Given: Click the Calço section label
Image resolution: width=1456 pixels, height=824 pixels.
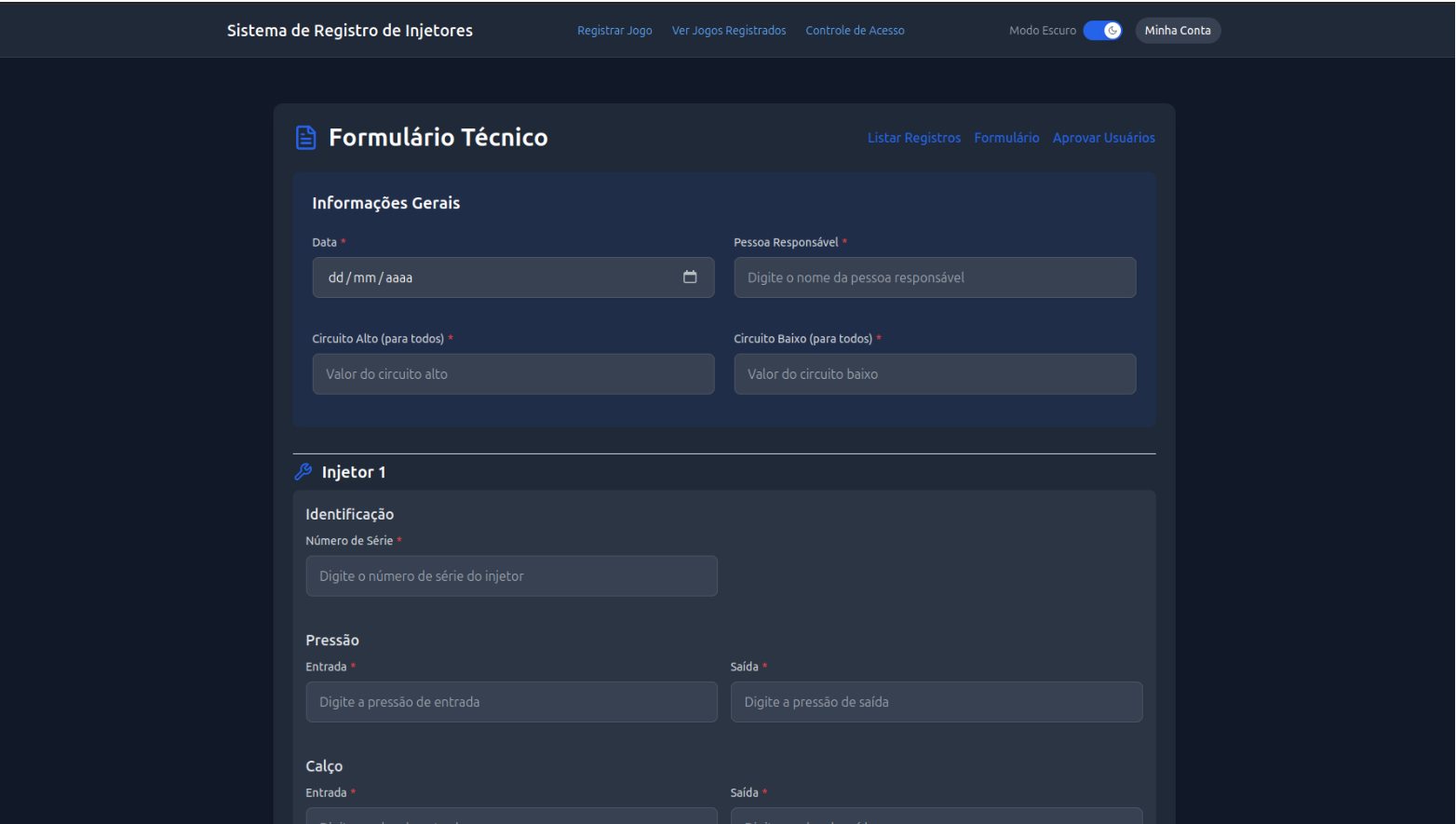Looking at the screenshot, I should (324, 766).
